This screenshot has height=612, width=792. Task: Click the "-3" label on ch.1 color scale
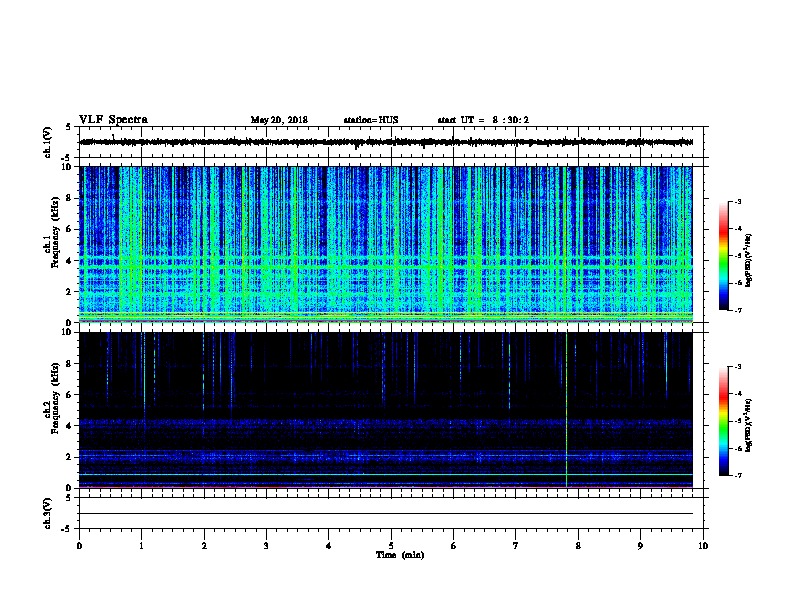point(738,201)
